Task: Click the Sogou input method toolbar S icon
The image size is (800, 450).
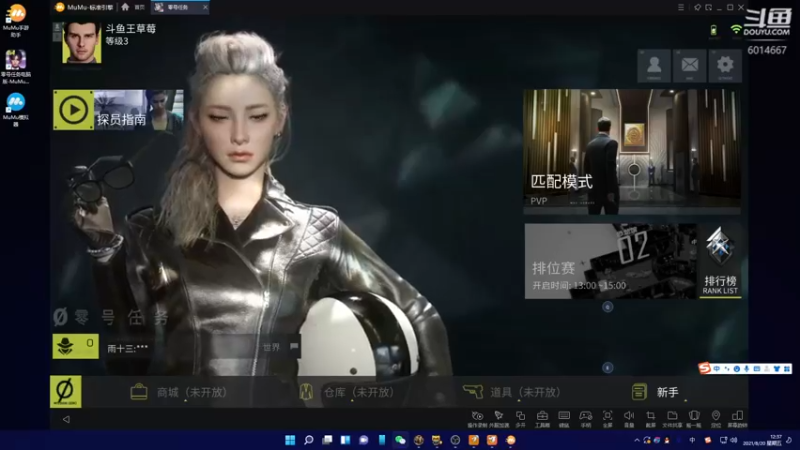Action: (705, 368)
